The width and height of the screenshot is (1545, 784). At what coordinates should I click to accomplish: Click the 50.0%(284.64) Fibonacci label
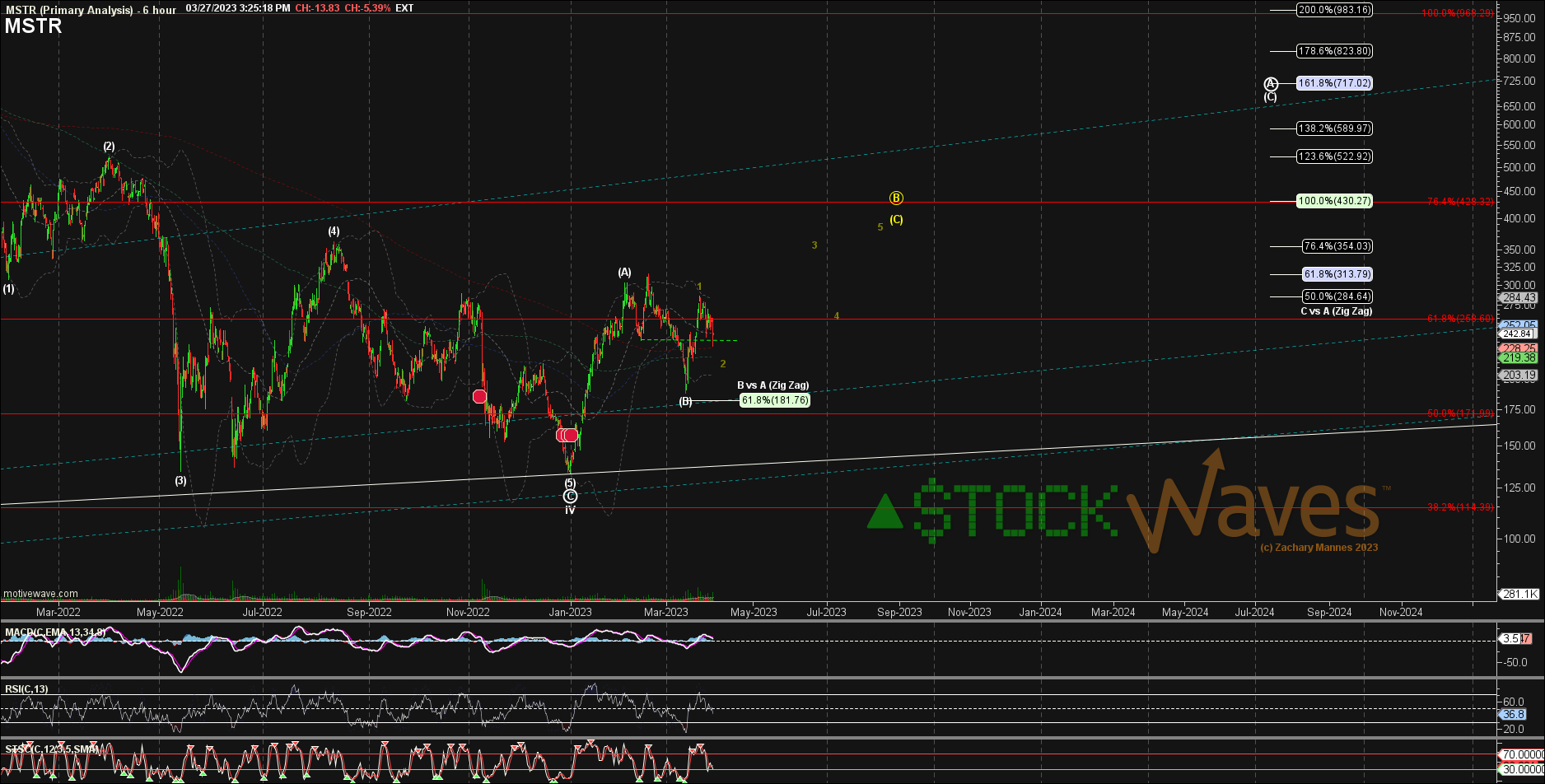[1337, 296]
